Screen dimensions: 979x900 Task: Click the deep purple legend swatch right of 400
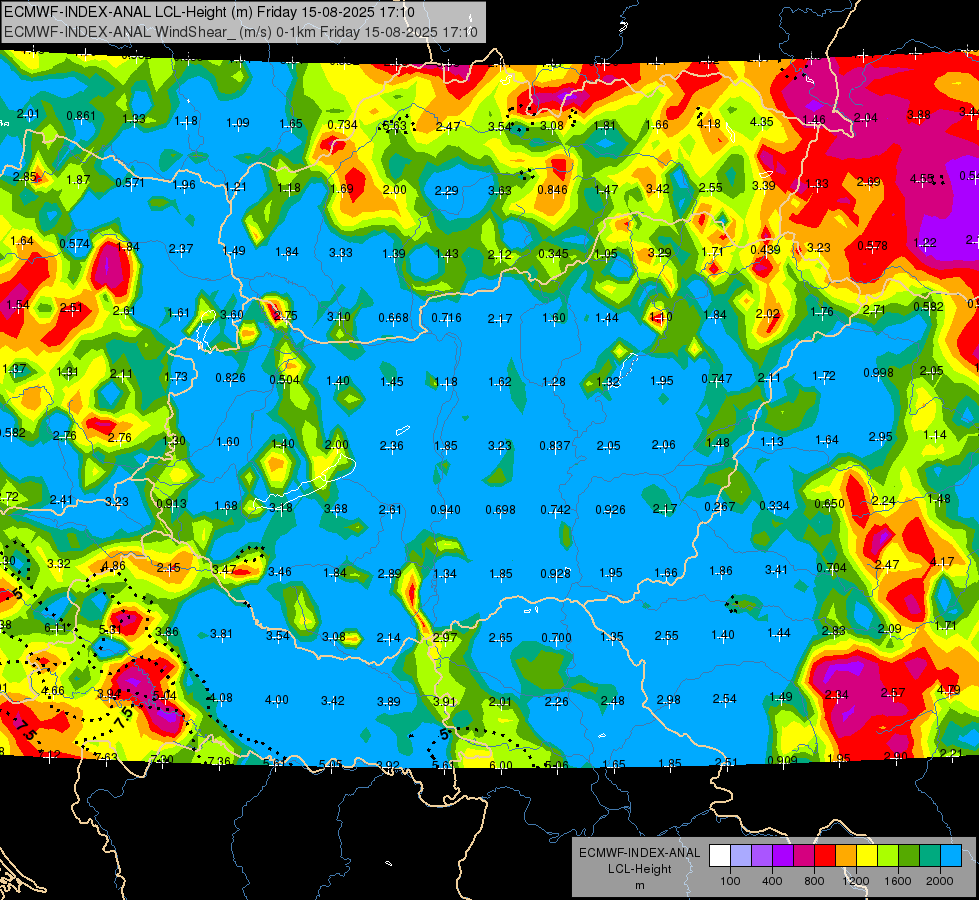pyautogui.click(x=783, y=856)
